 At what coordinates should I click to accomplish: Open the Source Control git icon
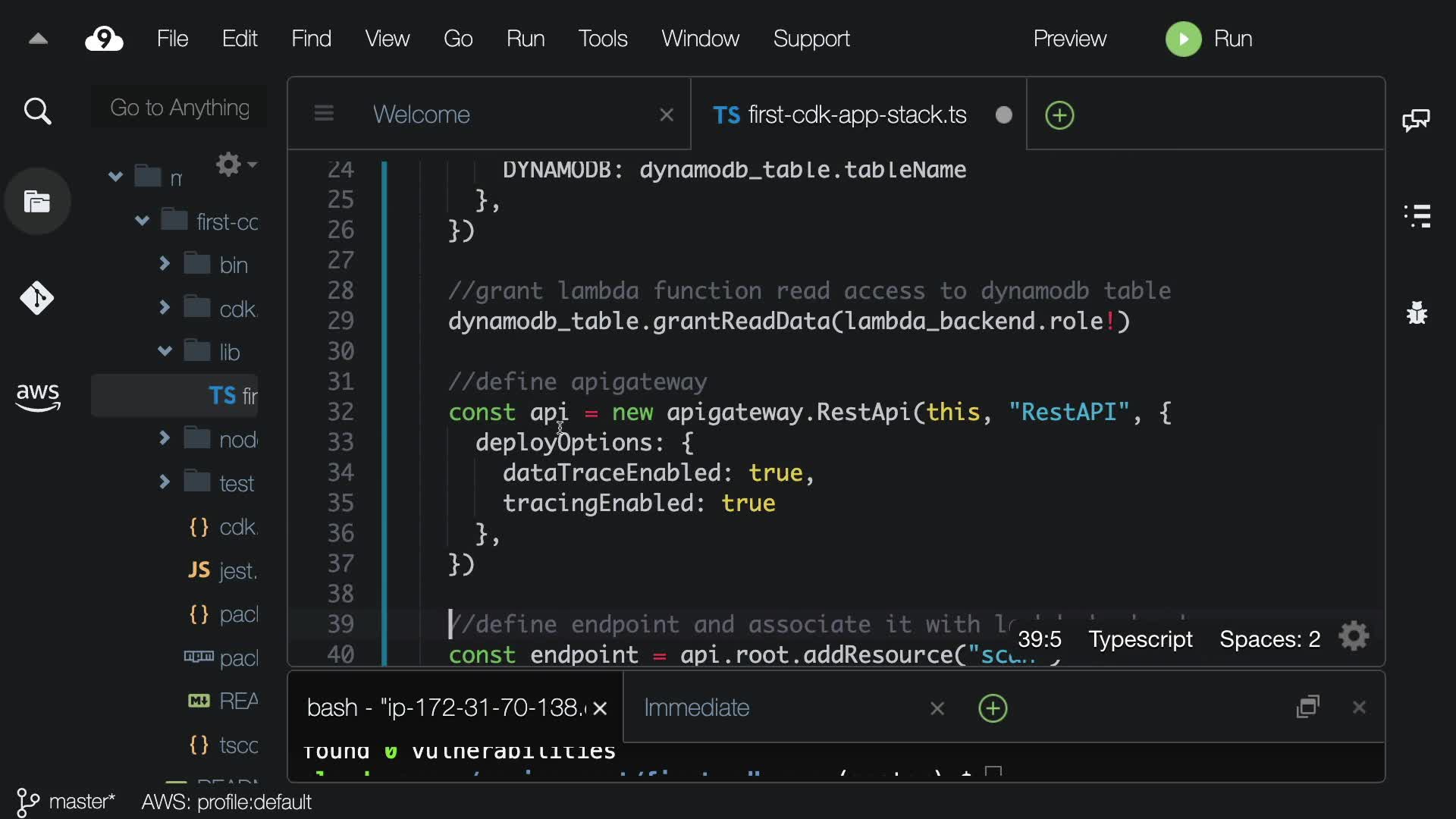(37, 298)
